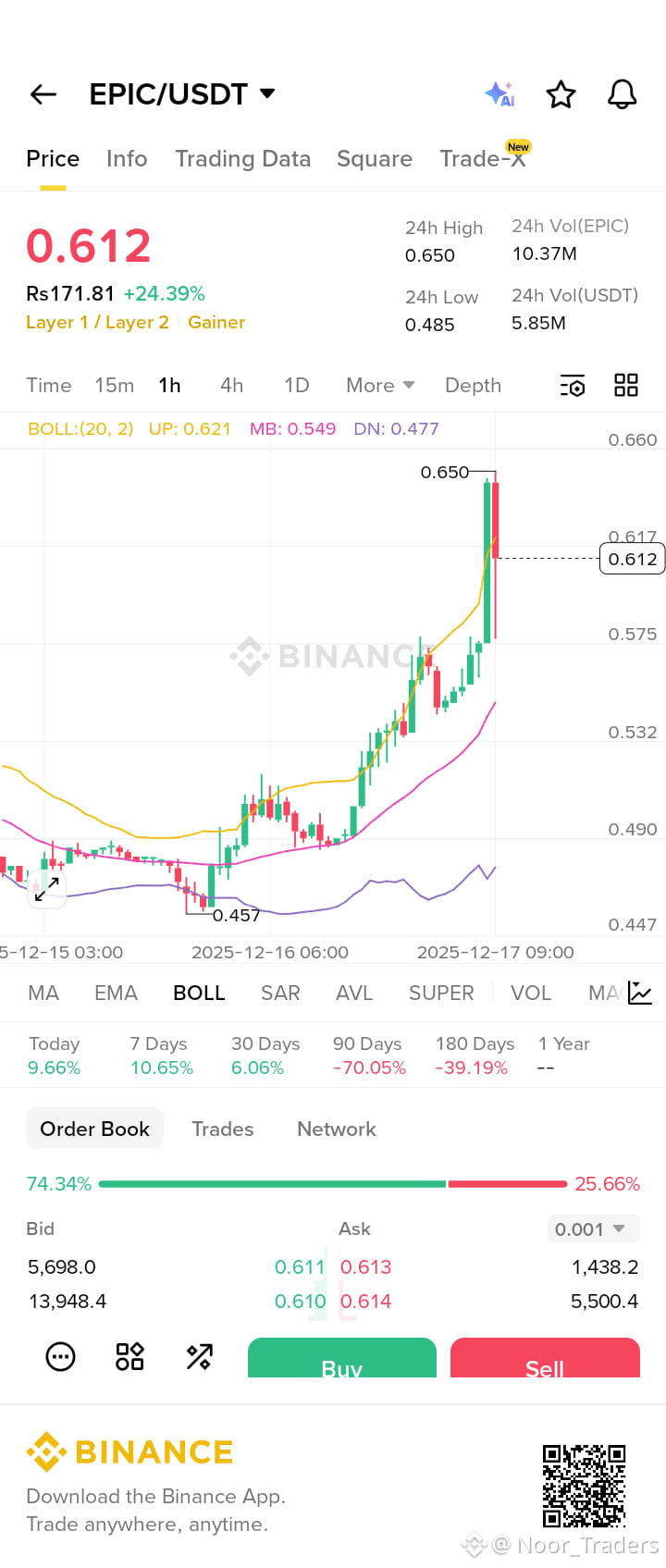666x1568 pixels.
Task: Open the AI sparkle assistant icon
Action: pos(500,94)
